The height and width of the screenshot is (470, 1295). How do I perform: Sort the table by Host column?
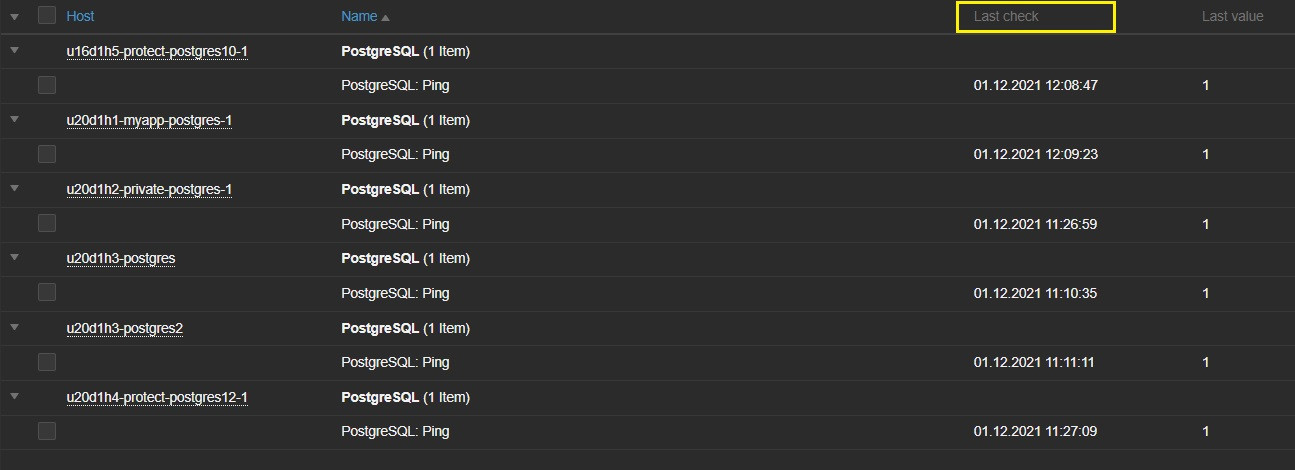click(x=80, y=16)
